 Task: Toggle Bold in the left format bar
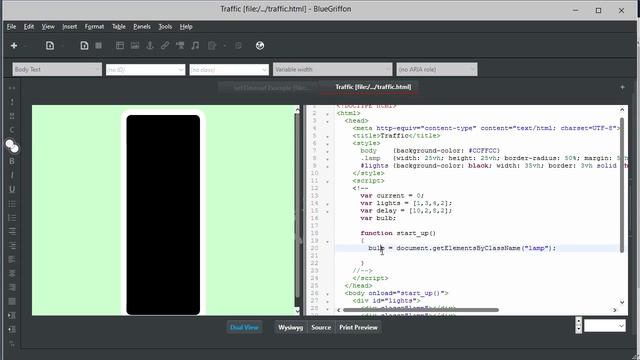click(12, 161)
